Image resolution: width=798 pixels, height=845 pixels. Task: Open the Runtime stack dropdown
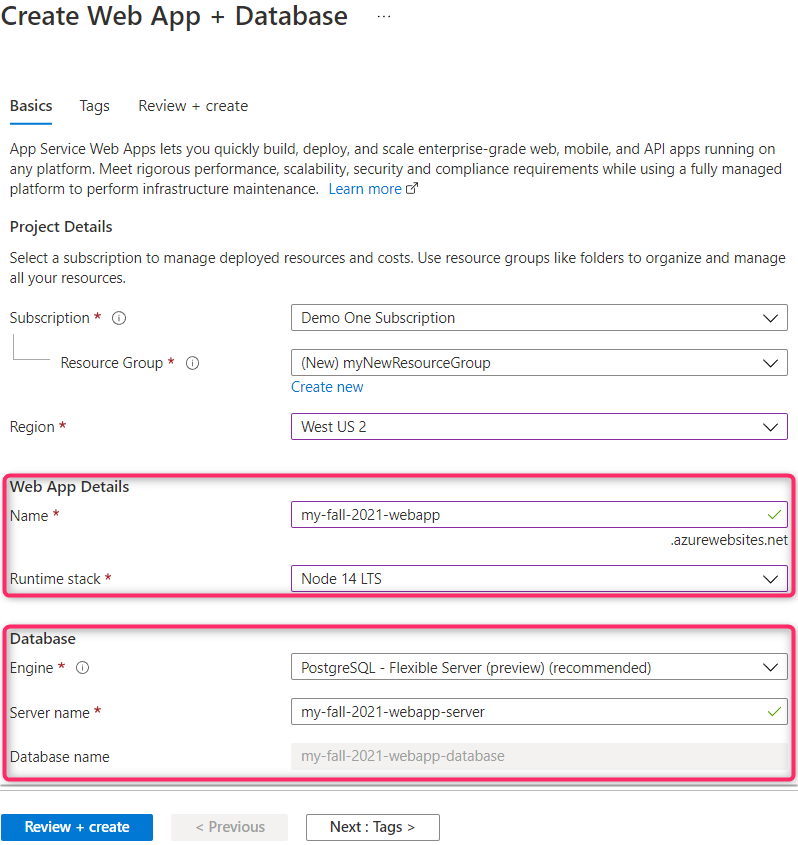point(539,579)
